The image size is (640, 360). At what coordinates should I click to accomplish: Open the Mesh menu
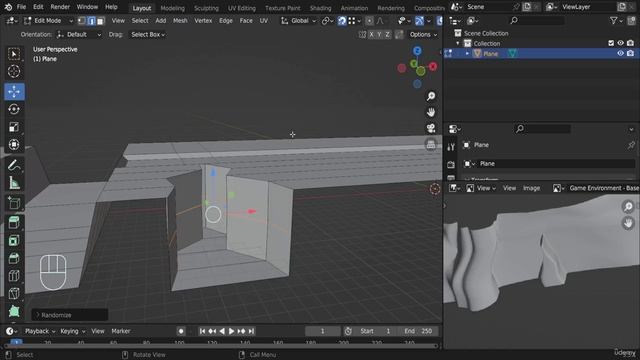(x=180, y=20)
